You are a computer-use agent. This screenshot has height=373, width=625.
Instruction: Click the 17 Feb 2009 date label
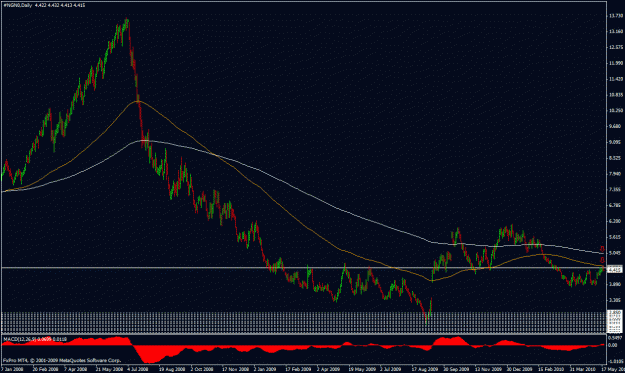click(x=298, y=369)
